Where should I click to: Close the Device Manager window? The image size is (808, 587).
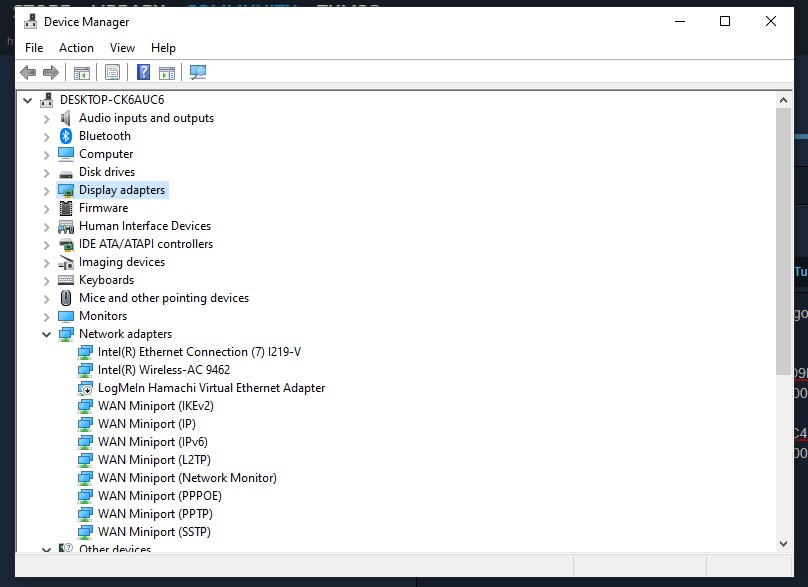[771, 21]
